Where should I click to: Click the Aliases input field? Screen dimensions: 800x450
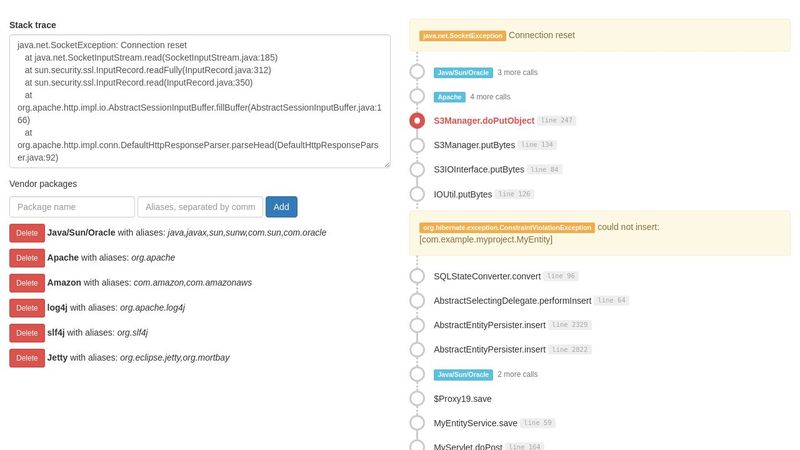(x=200, y=207)
